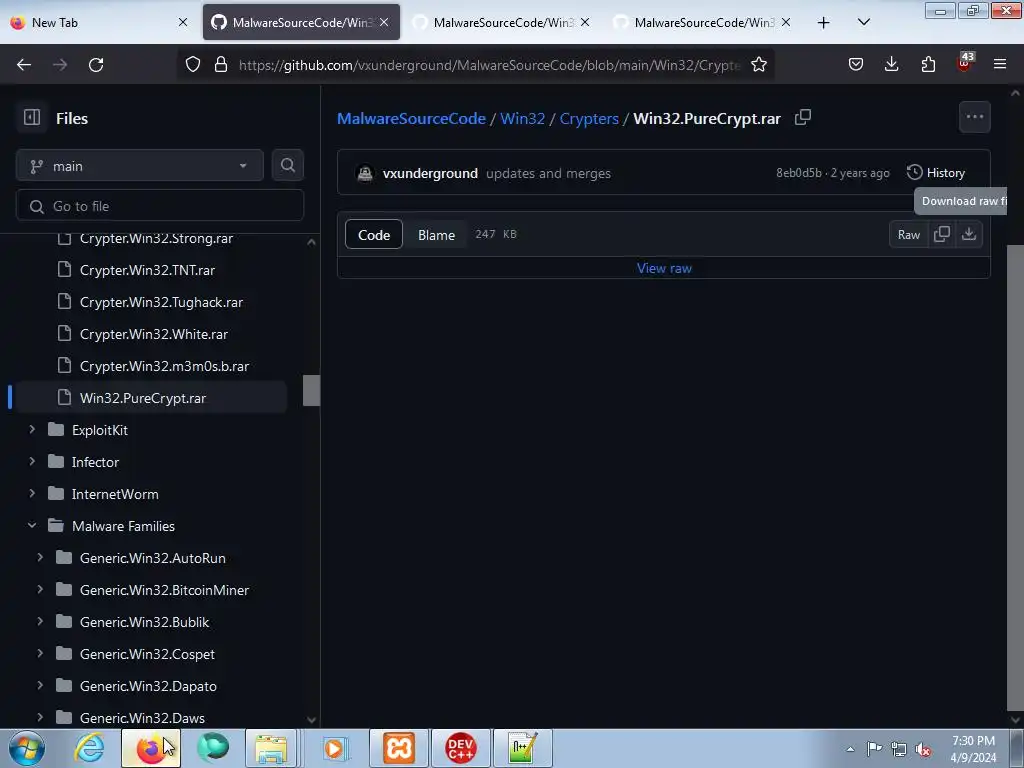Open Notepad++ taskbar icon

[x=522, y=748]
